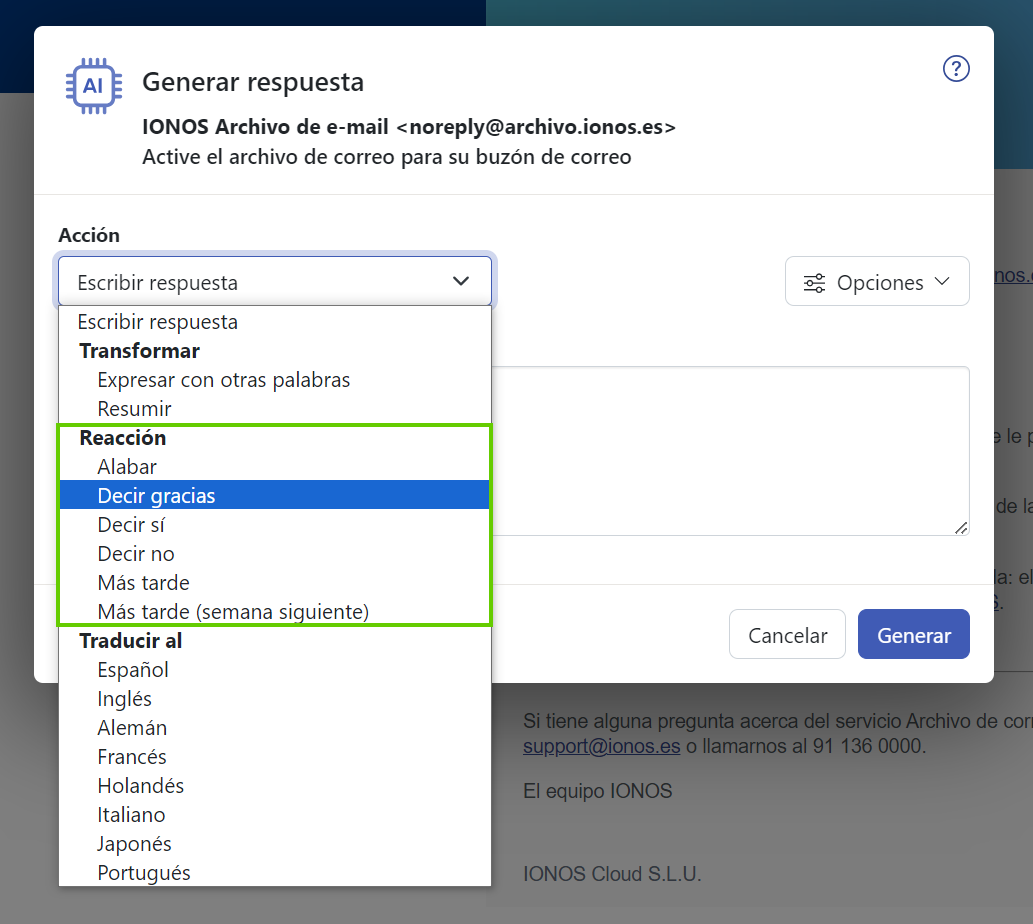Select the Resumir option
Screen dimensions: 1033x924
point(275,409)
